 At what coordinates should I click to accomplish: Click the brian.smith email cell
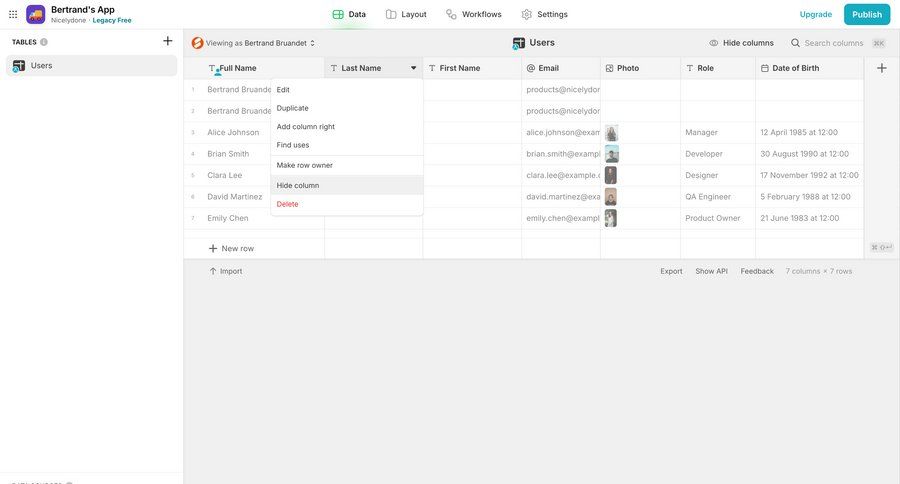(x=561, y=154)
